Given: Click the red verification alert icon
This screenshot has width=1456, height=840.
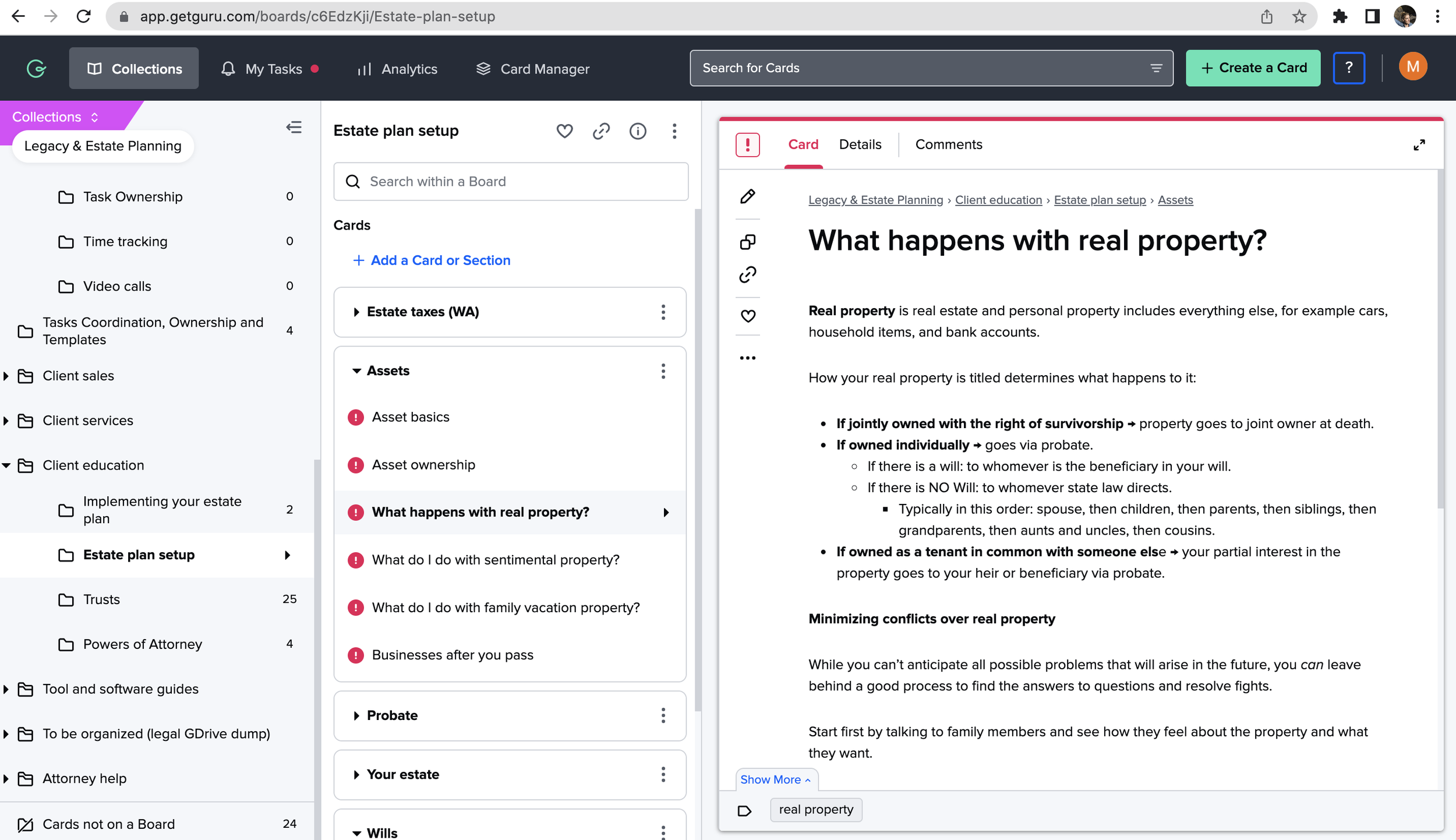Looking at the screenshot, I should (x=748, y=145).
